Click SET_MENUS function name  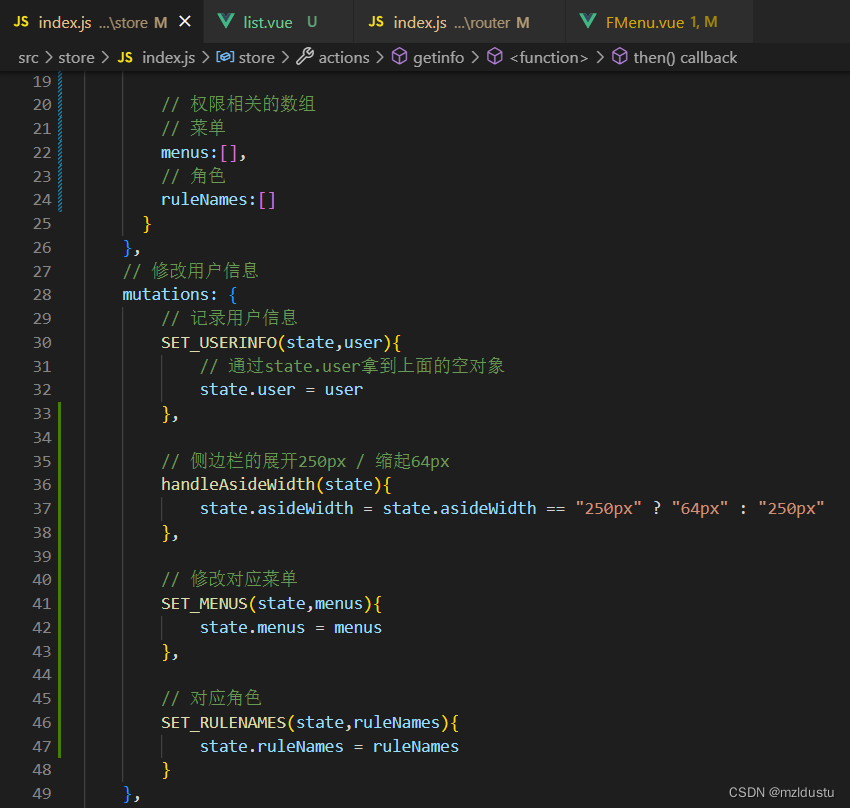204,604
